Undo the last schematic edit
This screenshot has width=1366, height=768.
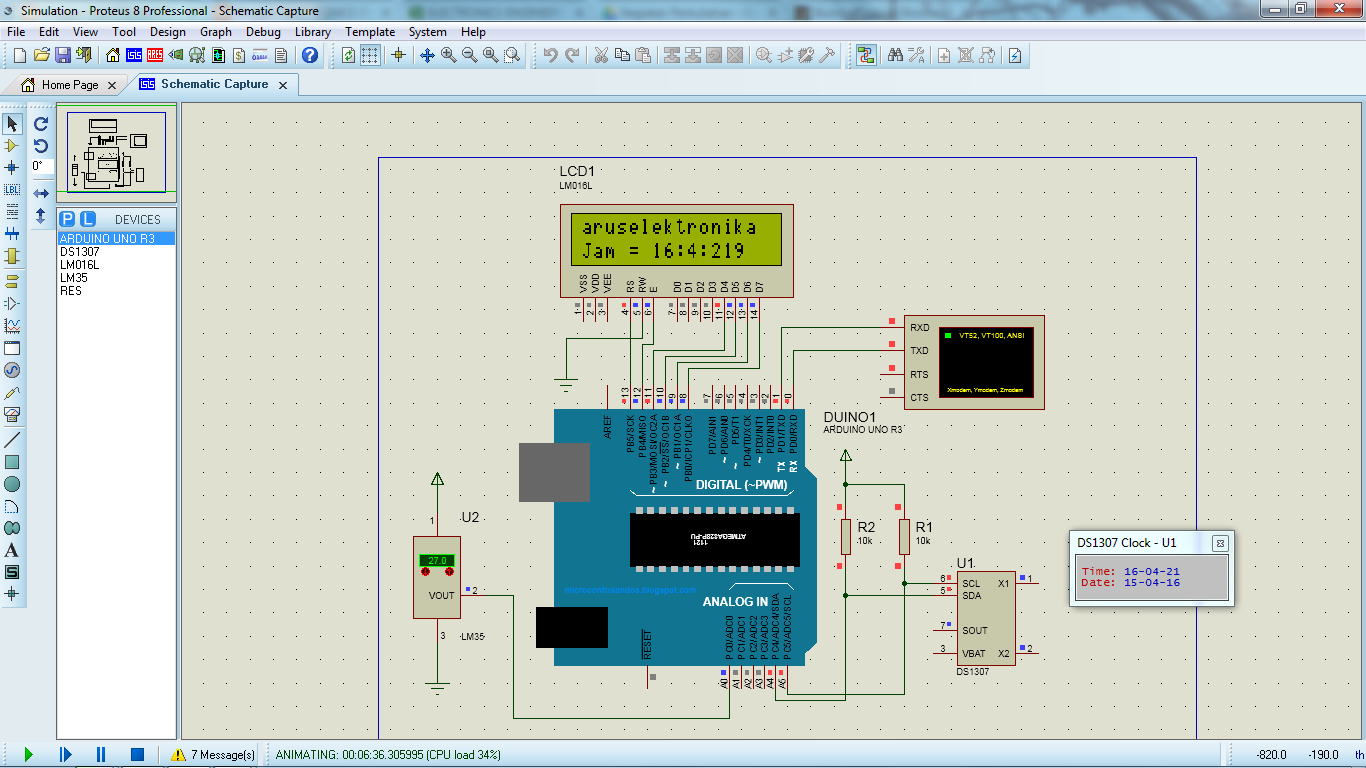[x=549, y=55]
